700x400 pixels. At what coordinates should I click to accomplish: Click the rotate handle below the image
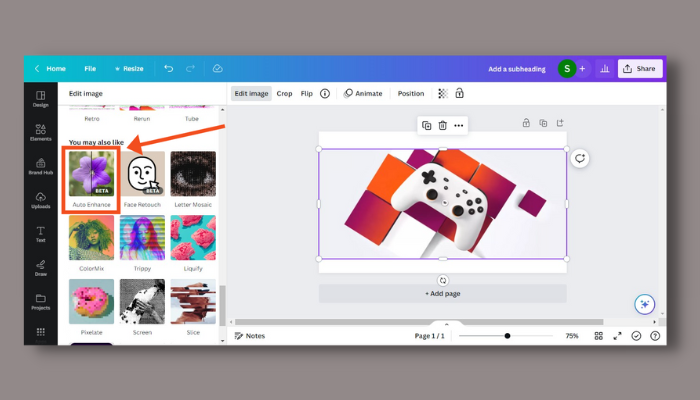[x=443, y=280]
